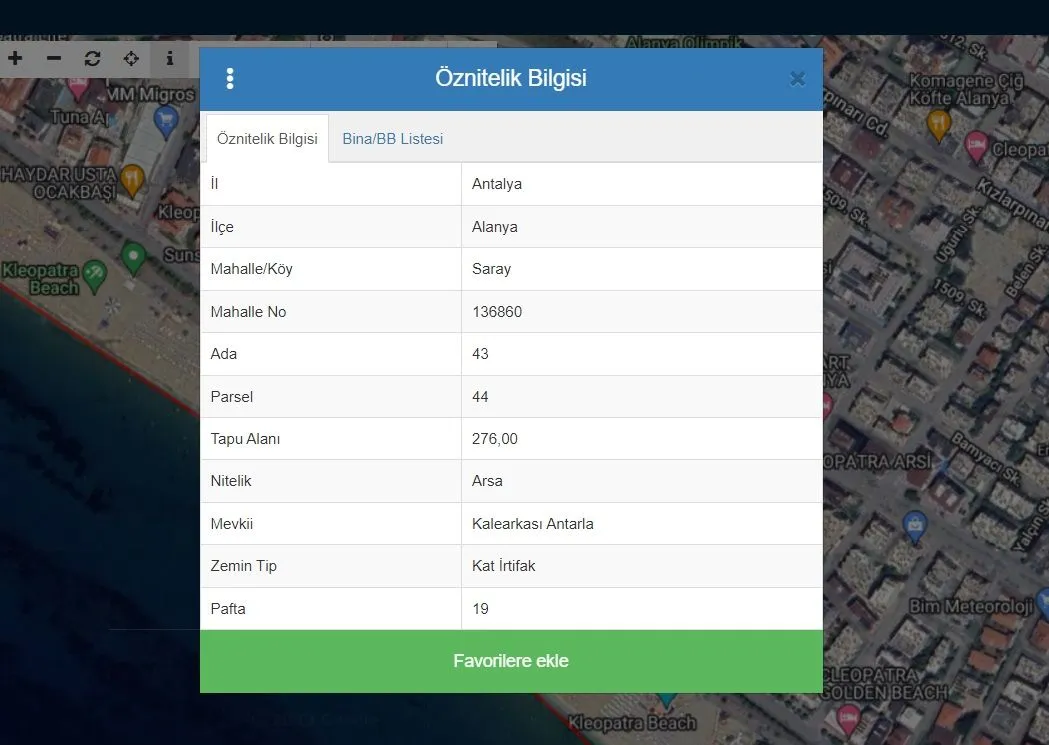Click the pink Cleopatra hotel marker
This screenshot has height=745, width=1049.
tap(977, 146)
